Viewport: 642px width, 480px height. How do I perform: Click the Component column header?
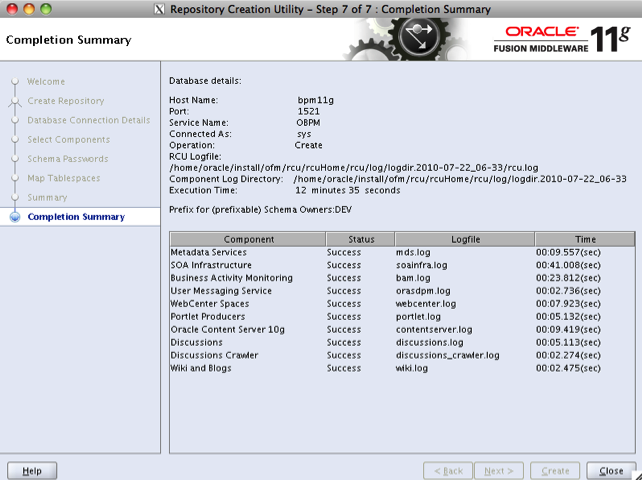tap(248, 240)
